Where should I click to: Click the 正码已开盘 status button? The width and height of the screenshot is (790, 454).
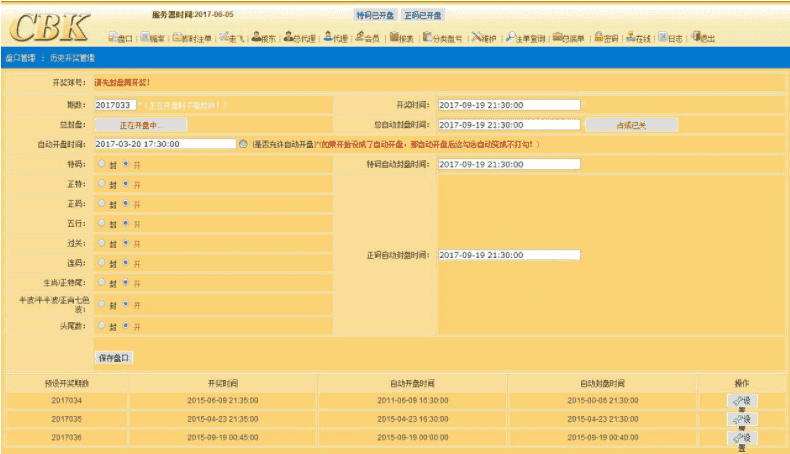point(423,15)
